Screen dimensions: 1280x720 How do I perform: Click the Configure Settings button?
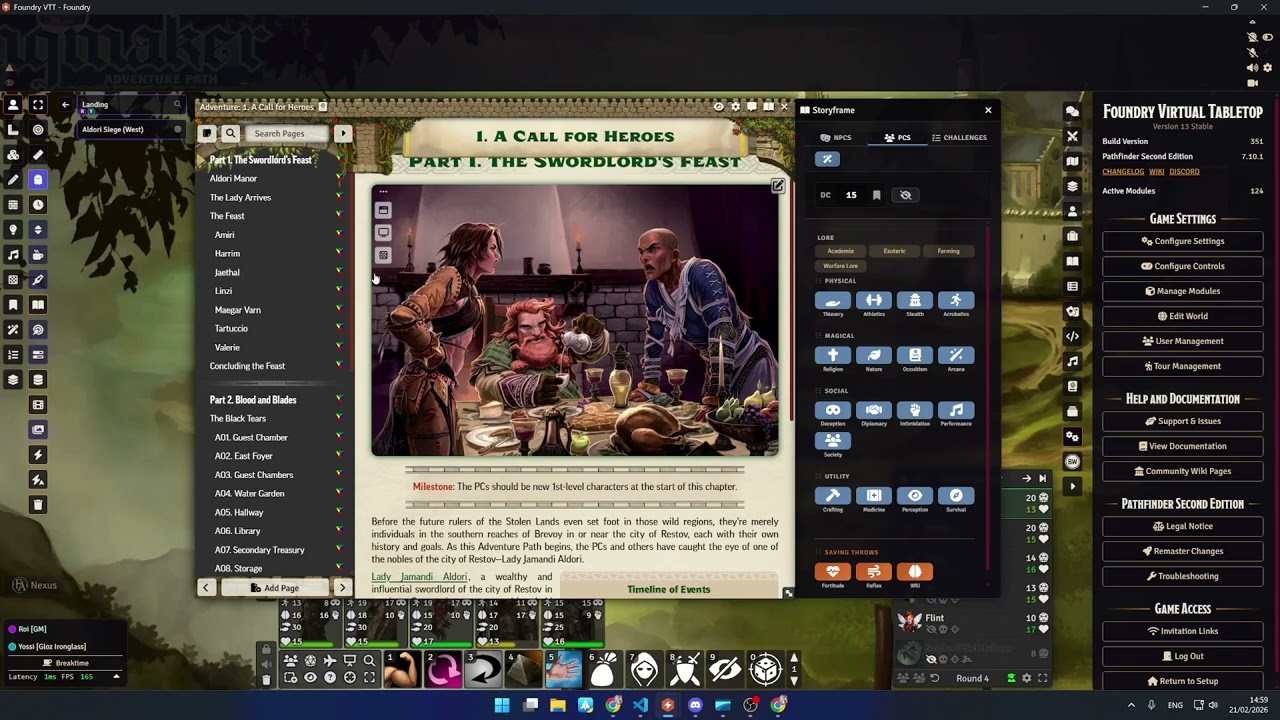(1183, 241)
